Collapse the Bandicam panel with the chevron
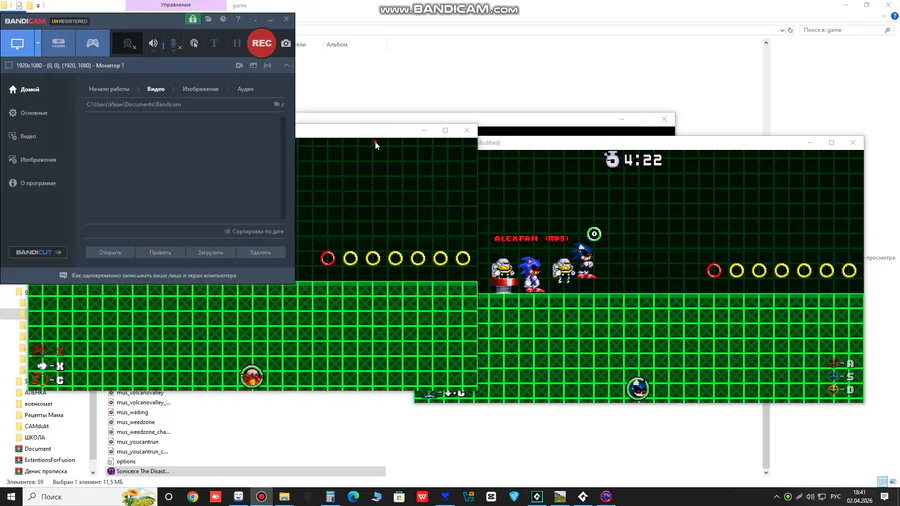The height and width of the screenshot is (506, 900). point(286,65)
